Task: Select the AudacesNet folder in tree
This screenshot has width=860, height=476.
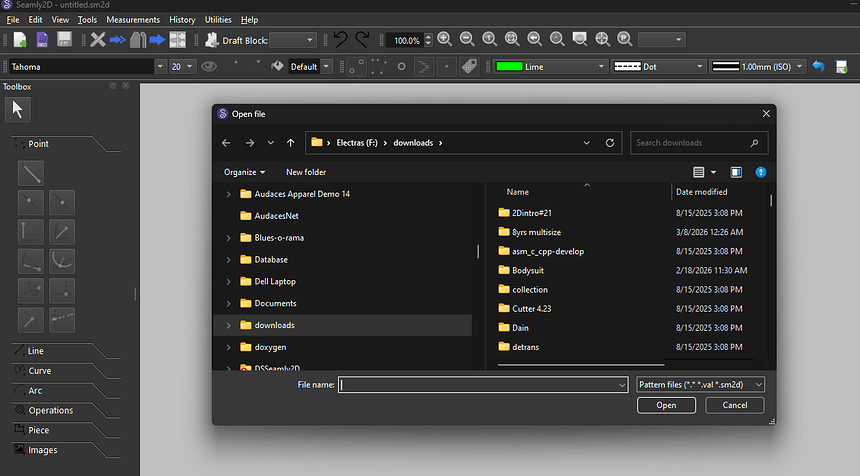Action: point(276,216)
